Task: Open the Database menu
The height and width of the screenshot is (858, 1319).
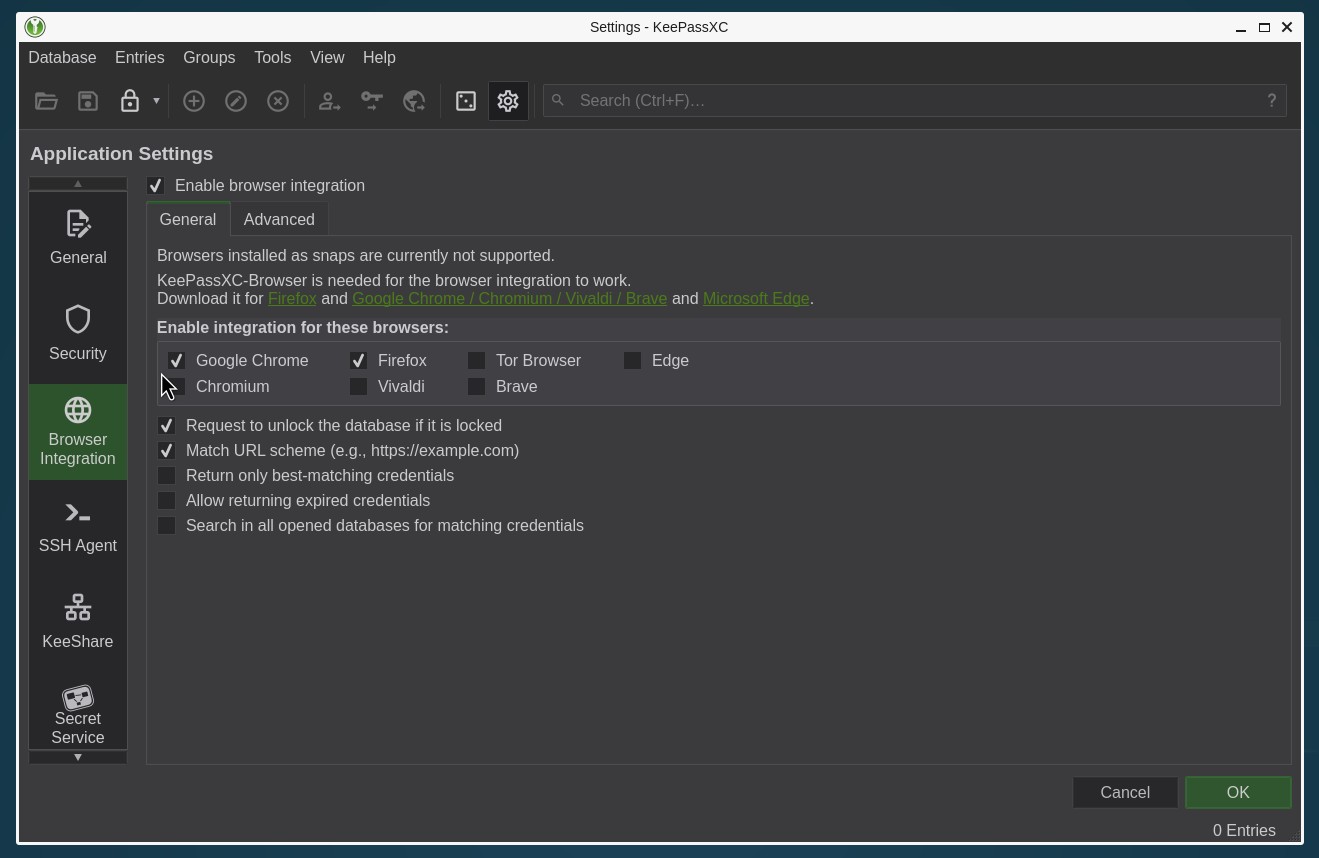Action: (62, 58)
